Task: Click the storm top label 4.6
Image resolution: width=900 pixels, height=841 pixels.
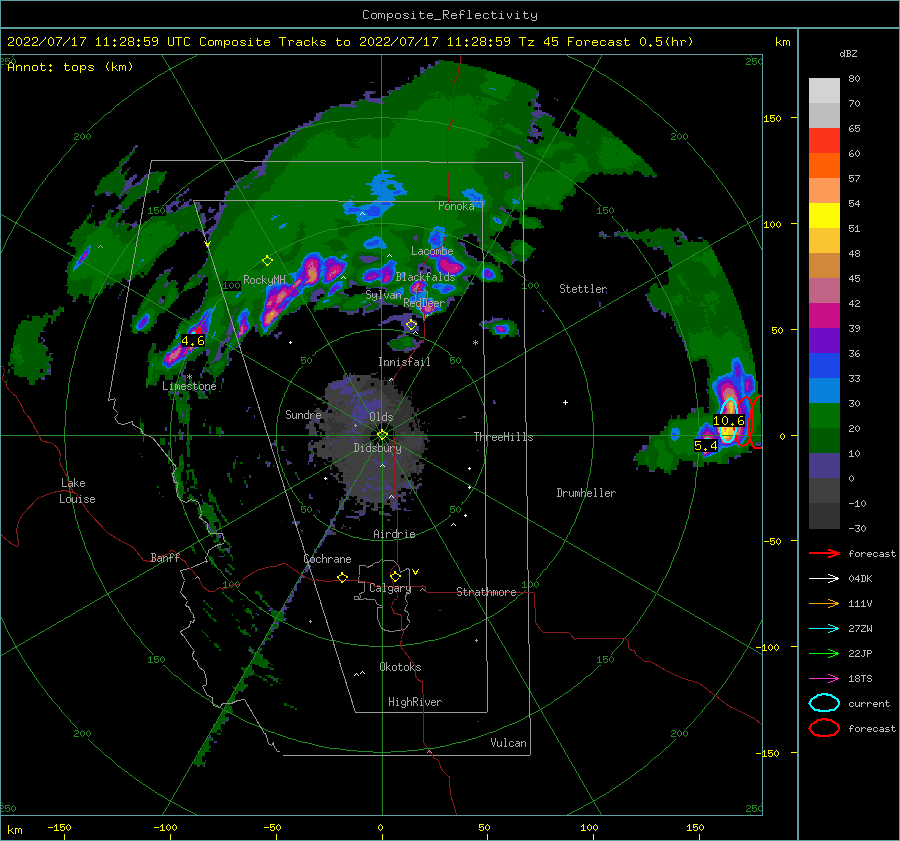Action: (193, 341)
